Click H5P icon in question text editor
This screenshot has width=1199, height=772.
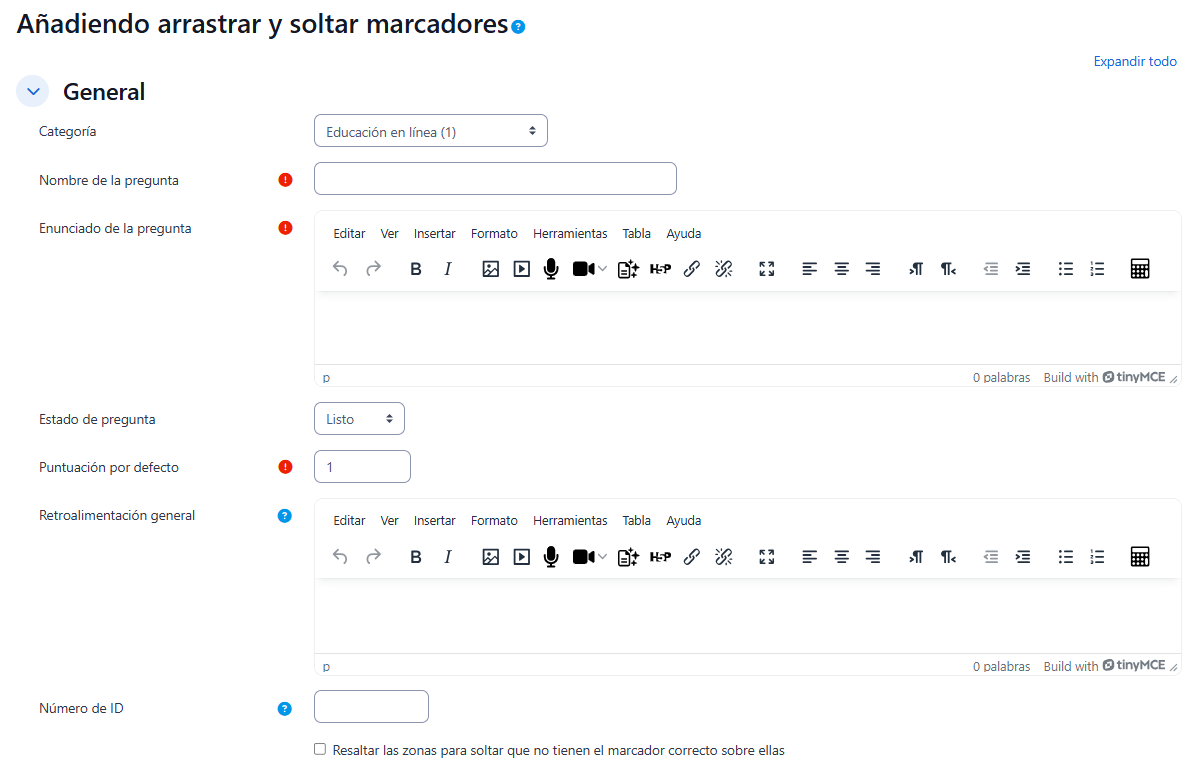660,269
